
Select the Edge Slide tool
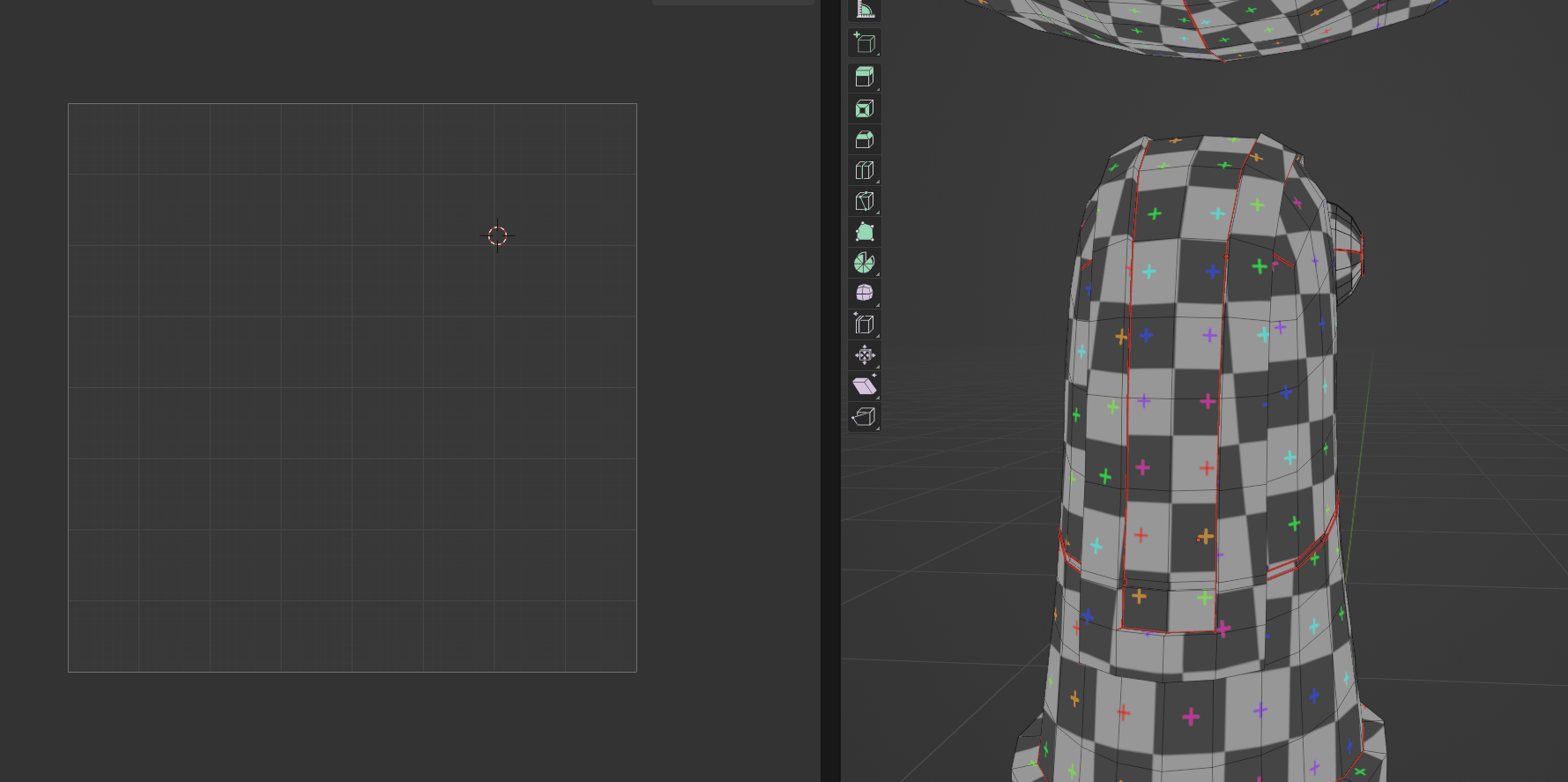pyautogui.click(x=865, y=324)
